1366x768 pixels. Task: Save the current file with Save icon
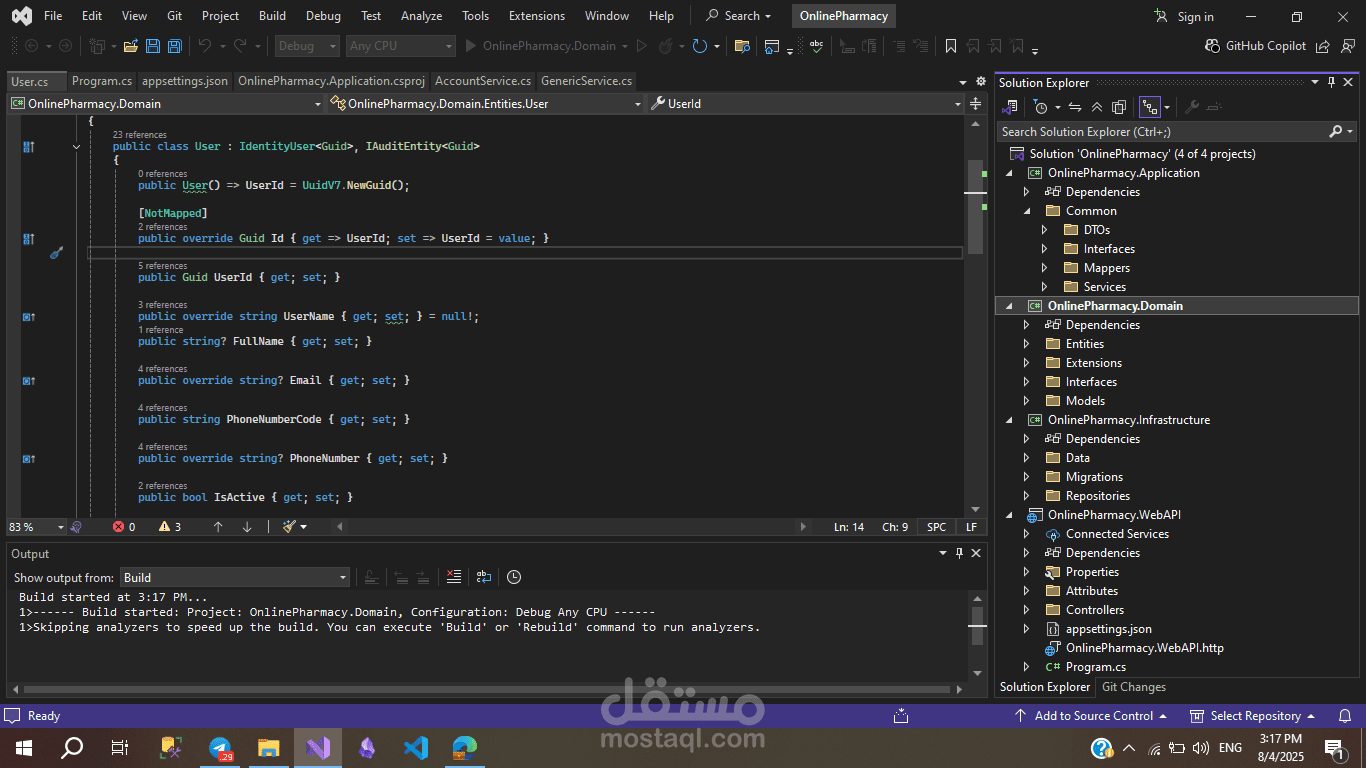click(x=153, y=46)
